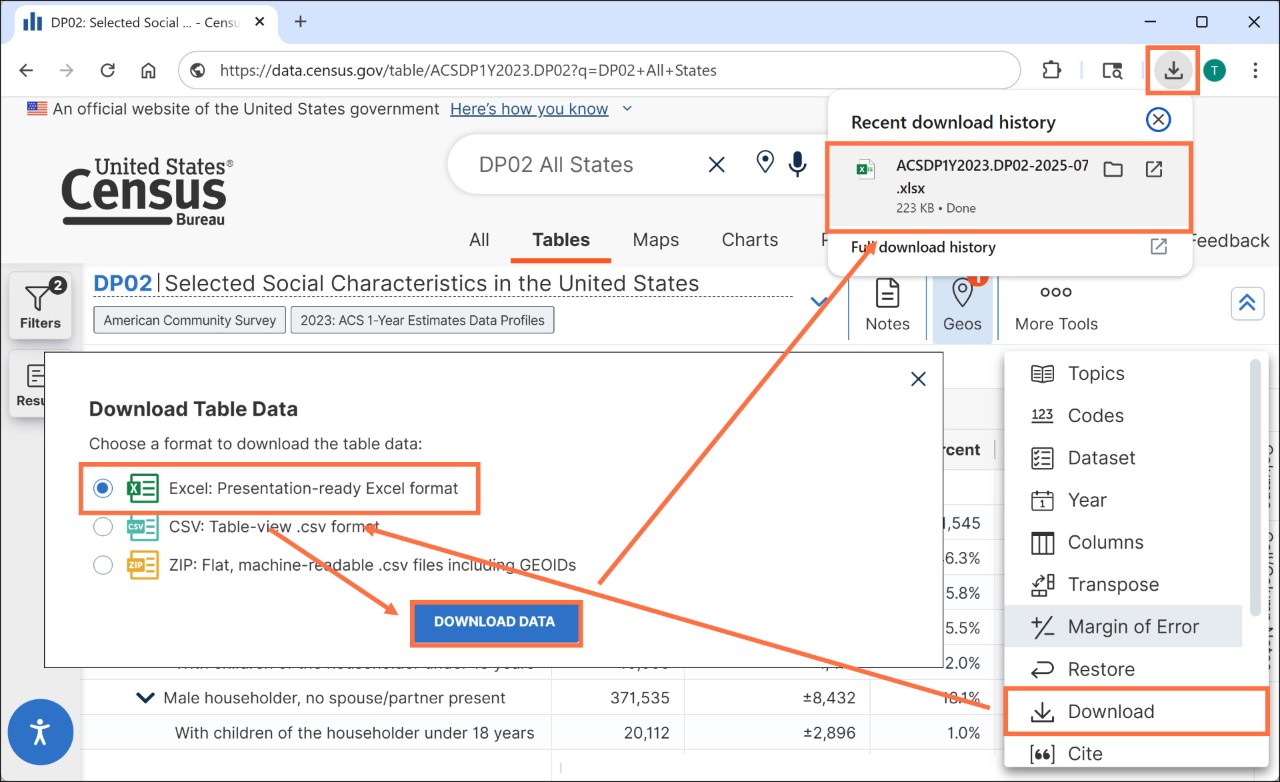Open the profile avatar labeled T

coord(1214,70)
